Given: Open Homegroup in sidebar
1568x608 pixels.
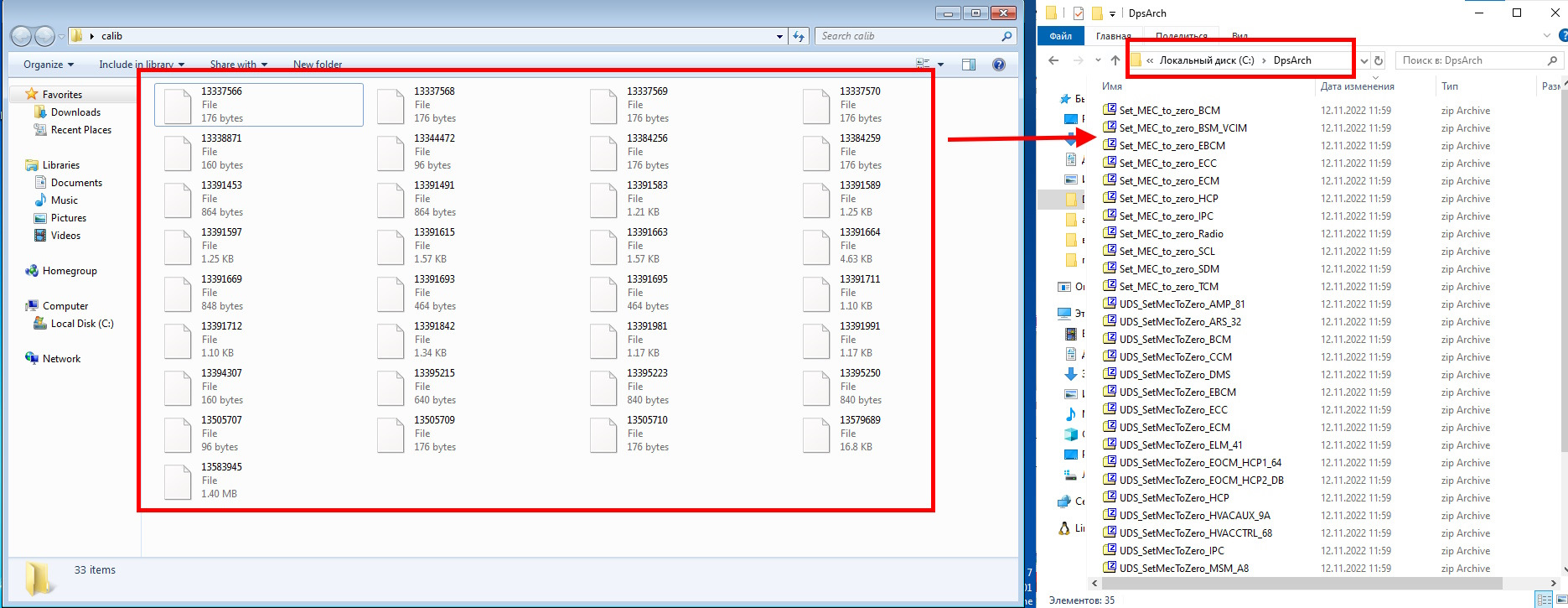Looking at the screenshot, I should coord(70,271).
